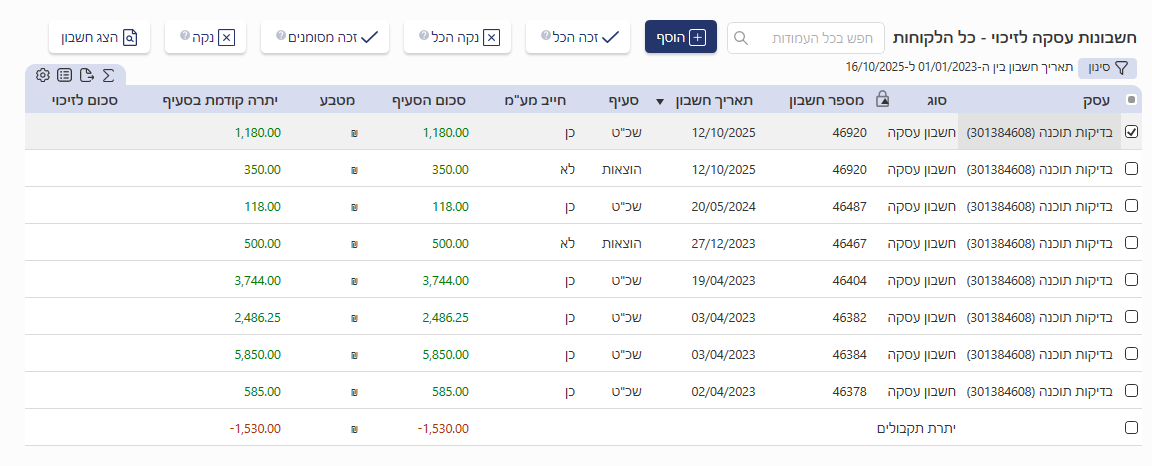Check the box for invoice 46487 row
1152x466 pixels.
(1131, 206)
